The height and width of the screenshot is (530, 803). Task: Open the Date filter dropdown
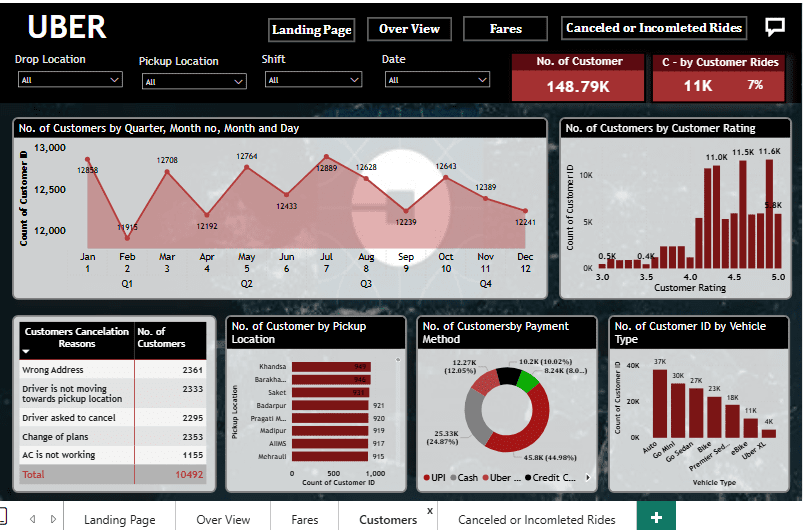click(x=482, y=79)
